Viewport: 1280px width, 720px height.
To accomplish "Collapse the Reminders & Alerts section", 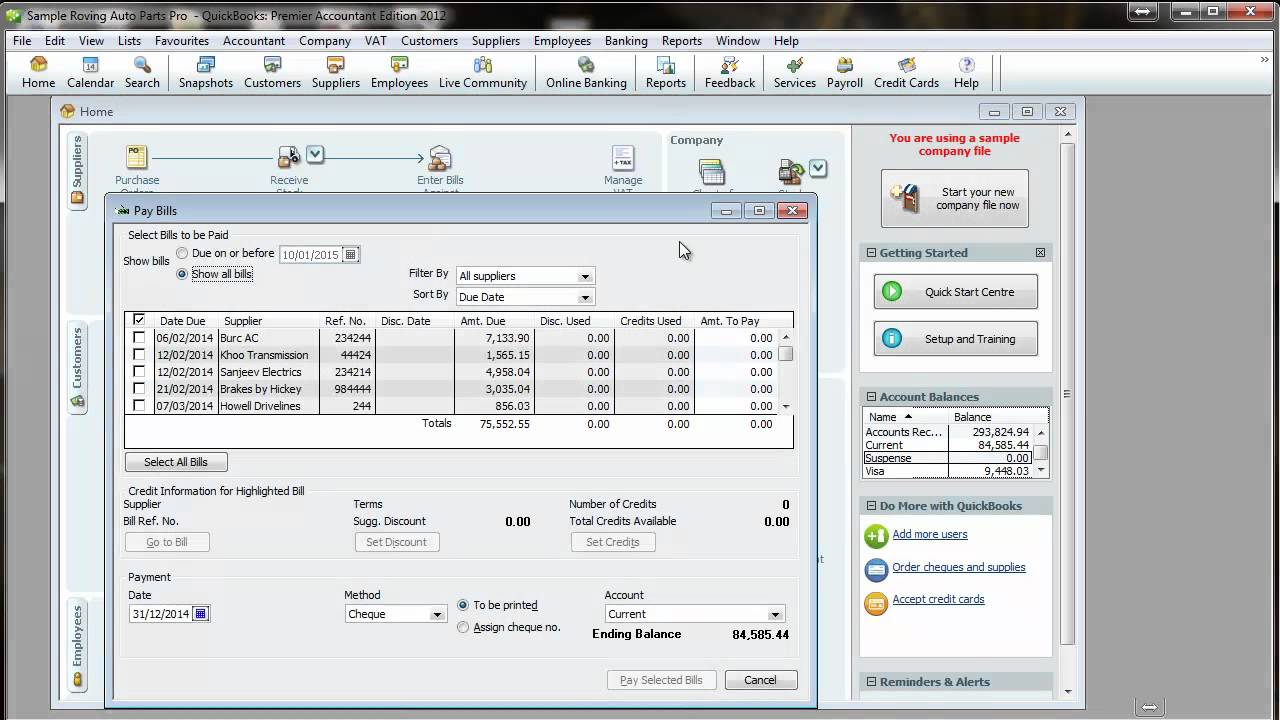I will [871, 682].
